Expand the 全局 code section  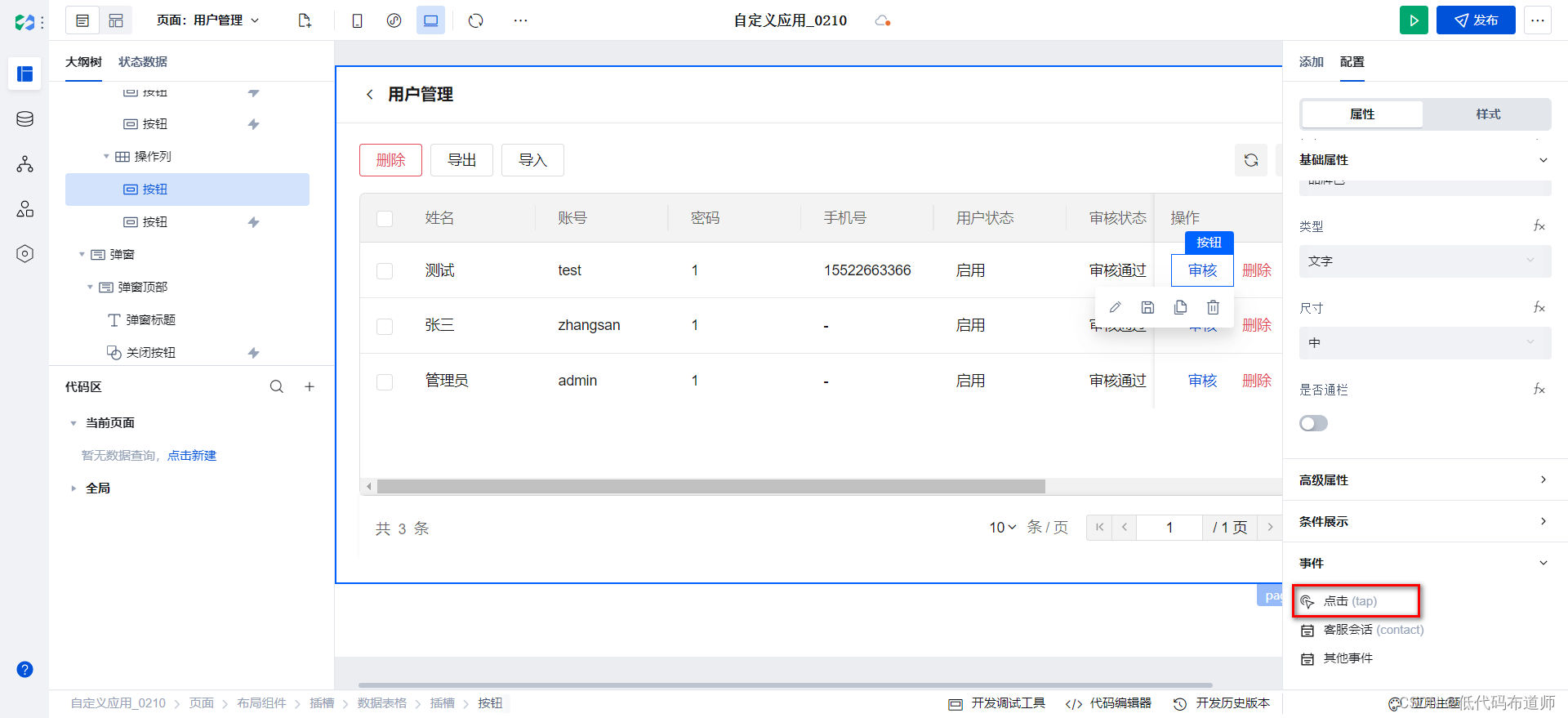[x=73, y=488]
